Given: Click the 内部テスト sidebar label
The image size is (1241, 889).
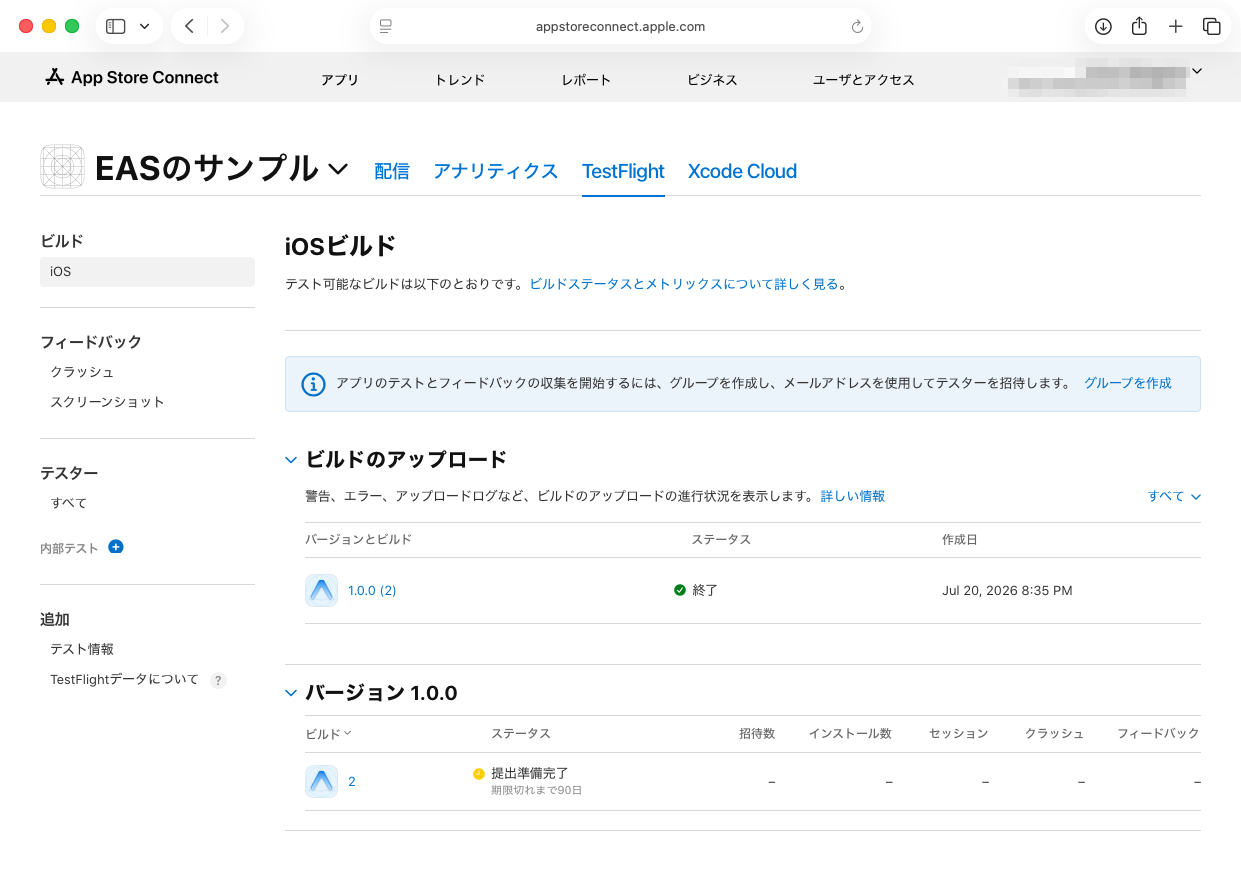Looking at the screenshot, I should 69,548.
